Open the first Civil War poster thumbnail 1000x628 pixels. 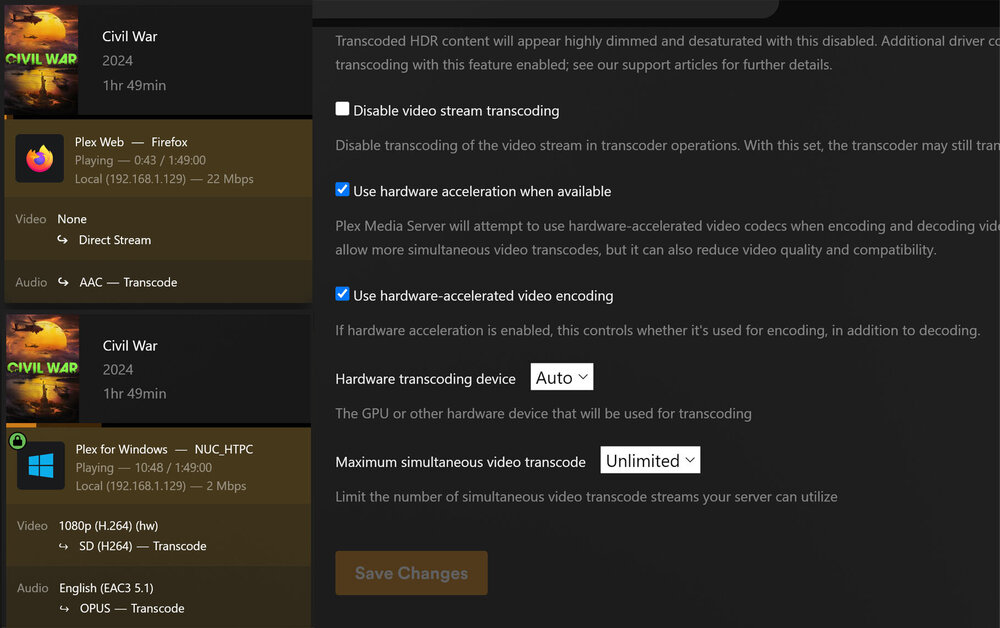pyautogui.click(x=41, y=59)
